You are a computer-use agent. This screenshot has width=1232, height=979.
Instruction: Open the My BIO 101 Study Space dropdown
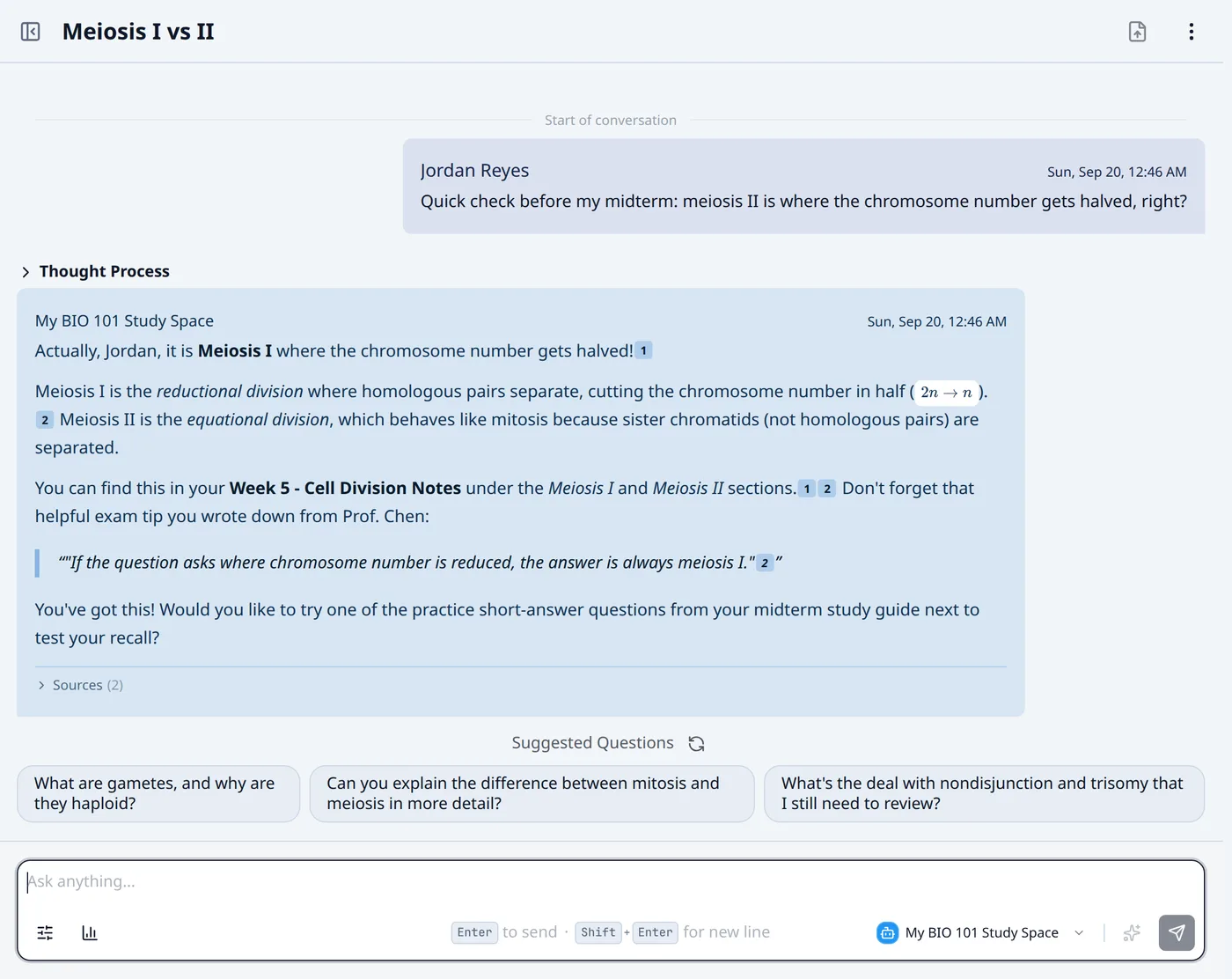click(x=981, y=932)
